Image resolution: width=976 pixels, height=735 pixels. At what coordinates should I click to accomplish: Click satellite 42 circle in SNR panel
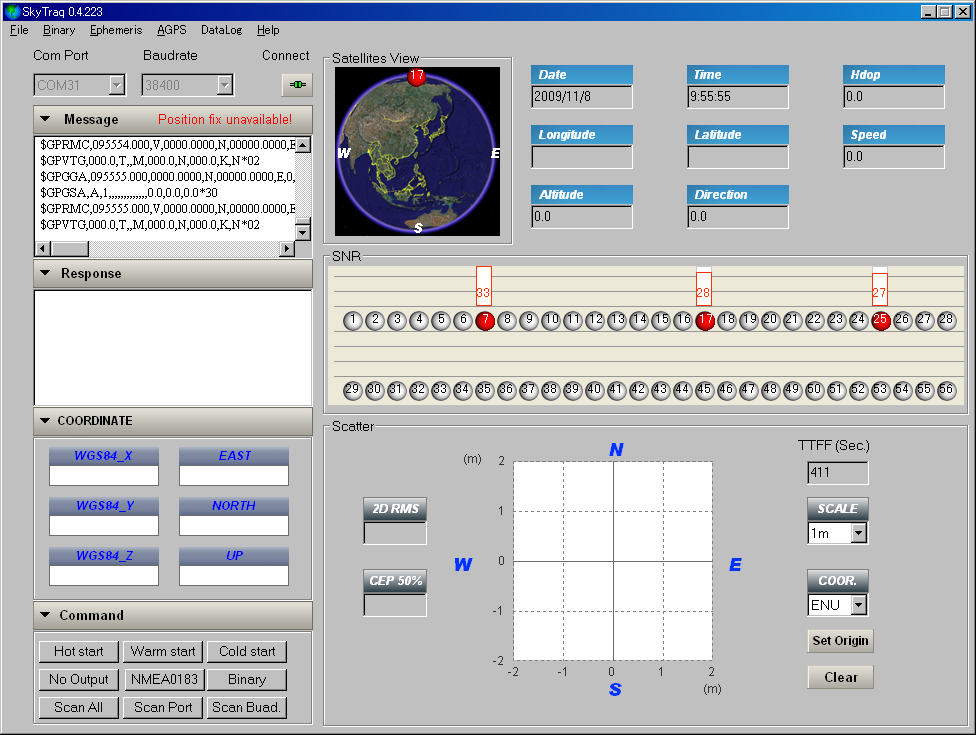[x=639, y=390]
